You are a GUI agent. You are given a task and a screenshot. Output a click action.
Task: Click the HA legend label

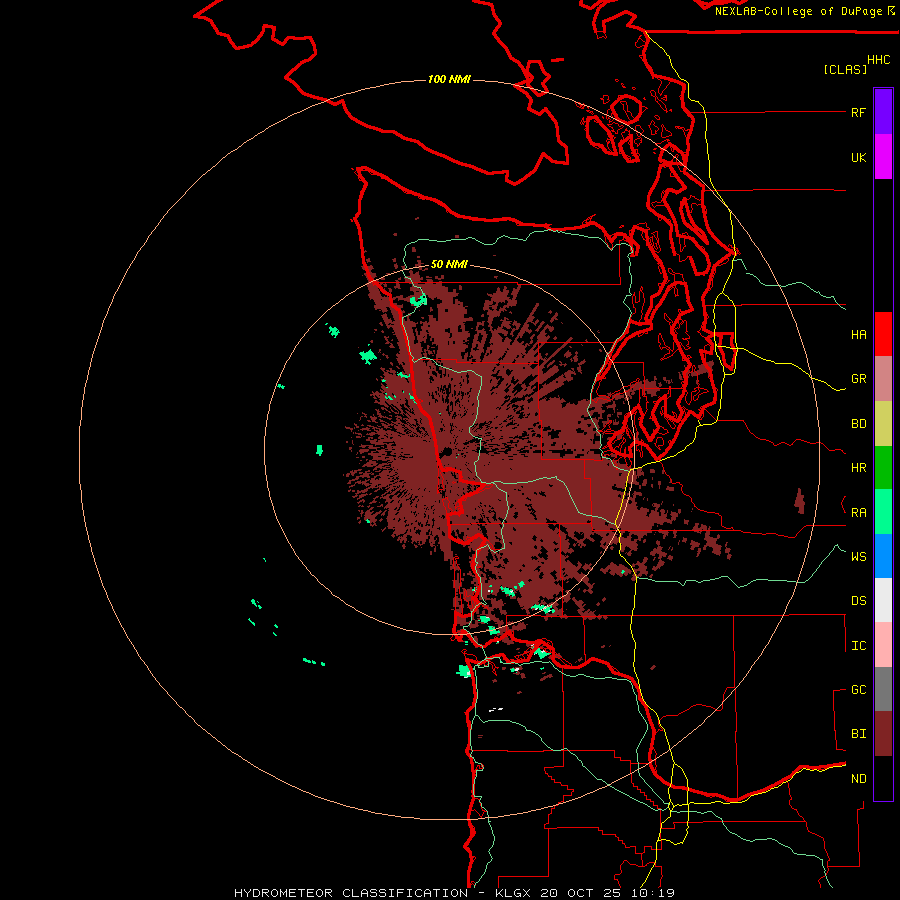click(858, 334)
